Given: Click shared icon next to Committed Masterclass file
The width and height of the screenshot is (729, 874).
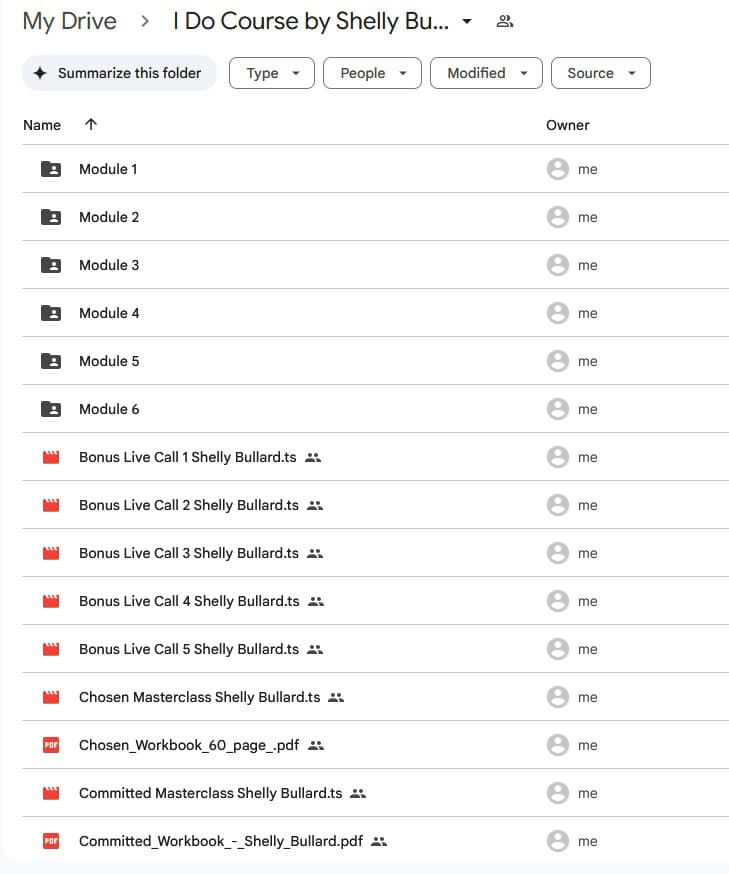Looking at the screenshot, I should click(x=358, y=793).
